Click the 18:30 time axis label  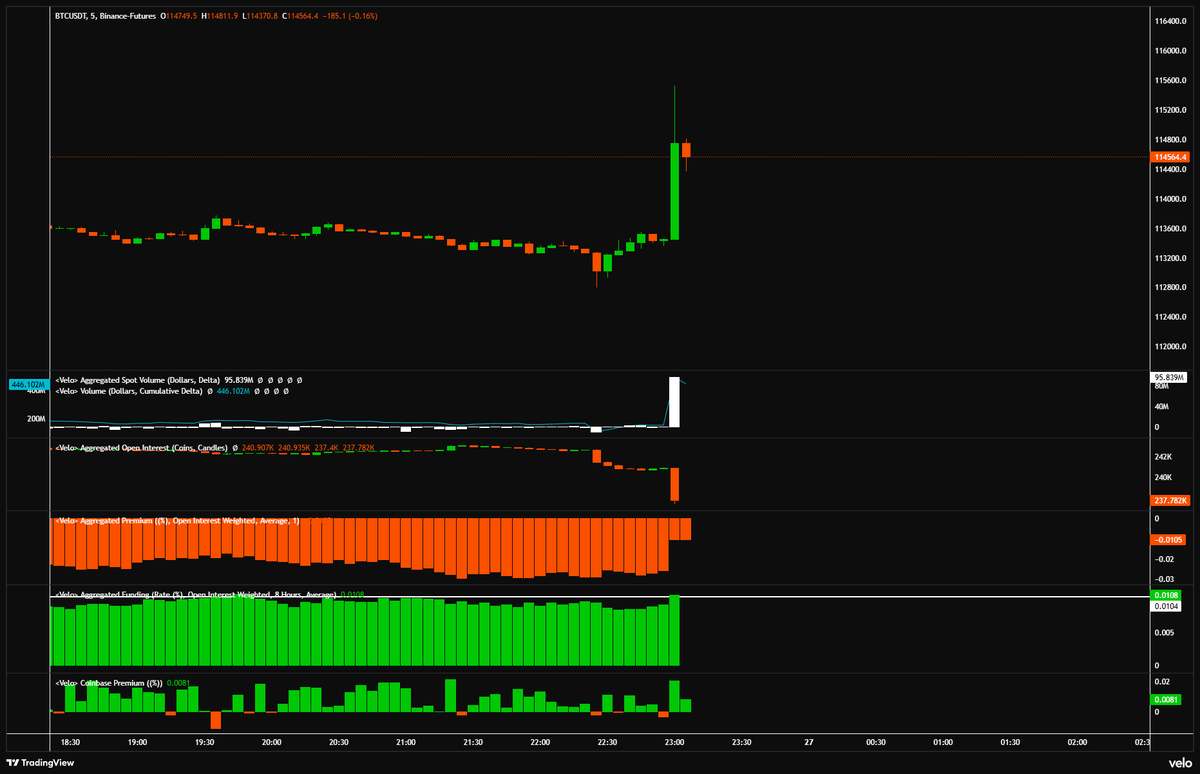tap(70, 743)
